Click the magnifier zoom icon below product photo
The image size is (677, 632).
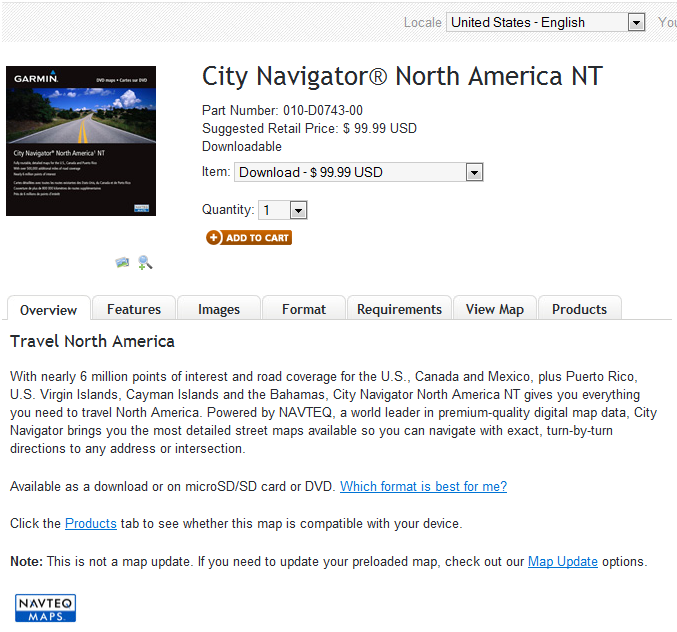(145, 262)
